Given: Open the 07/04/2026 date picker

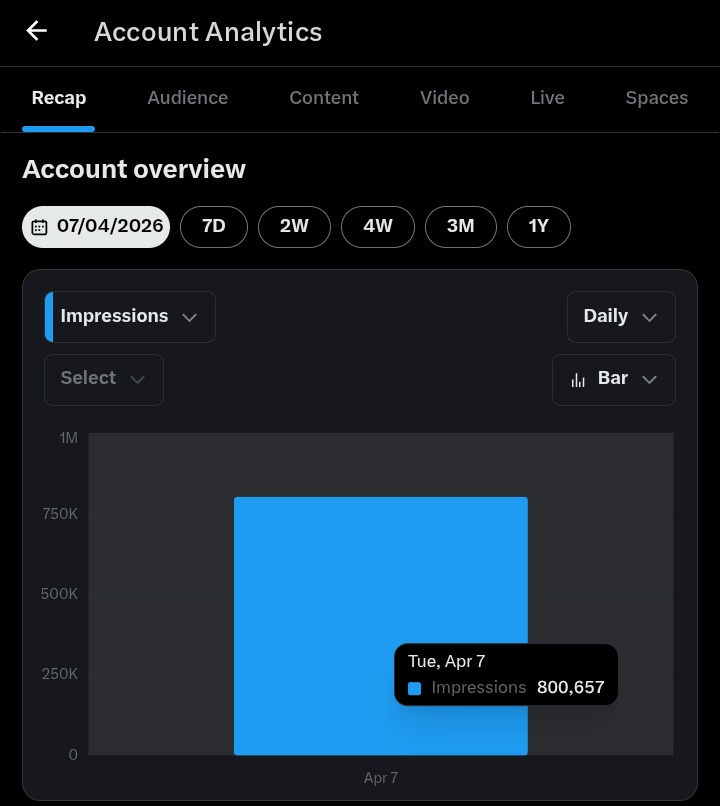Looking at the screenshot, I should [x=96, y=227].
